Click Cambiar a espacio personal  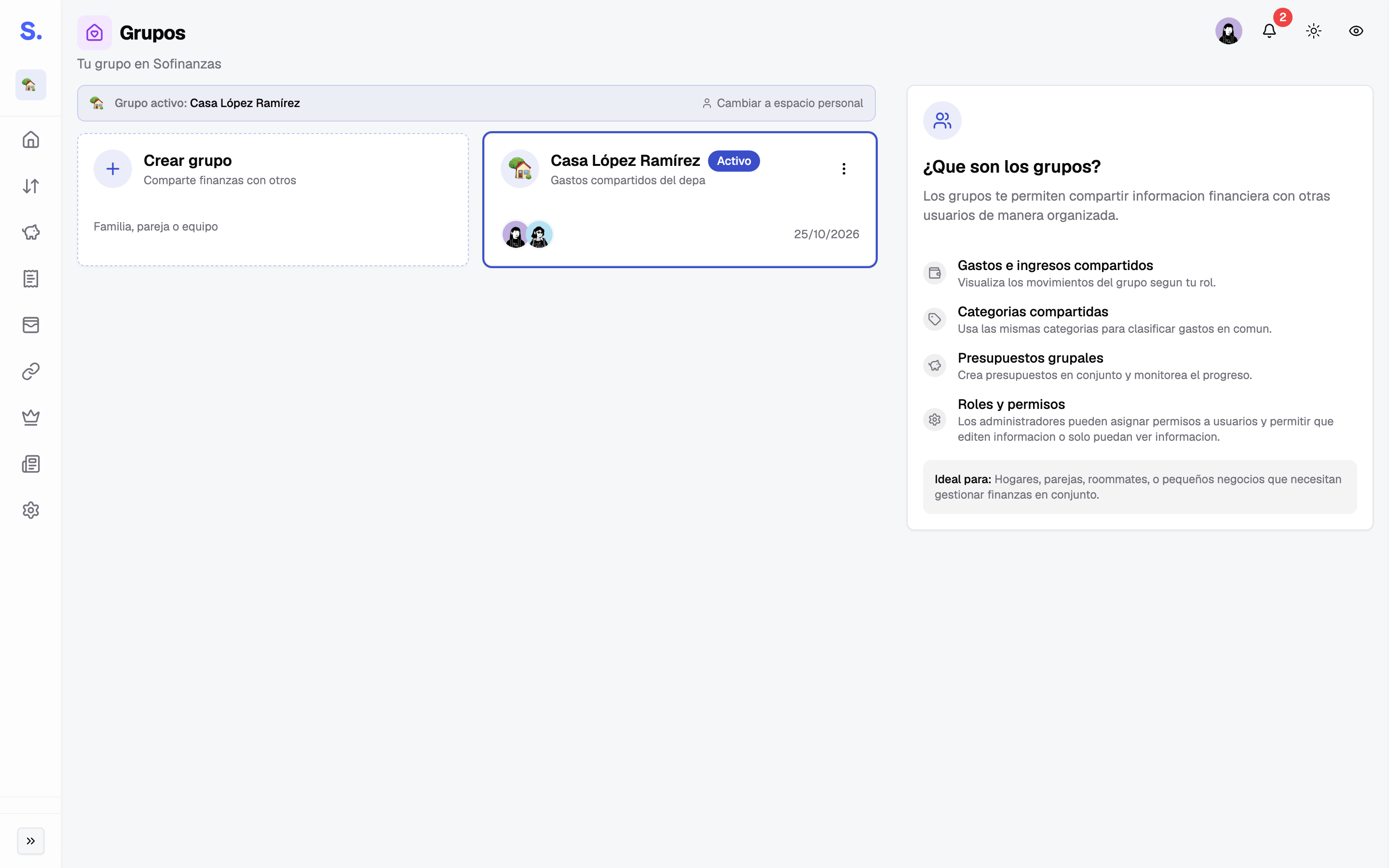tap(783, 103)
